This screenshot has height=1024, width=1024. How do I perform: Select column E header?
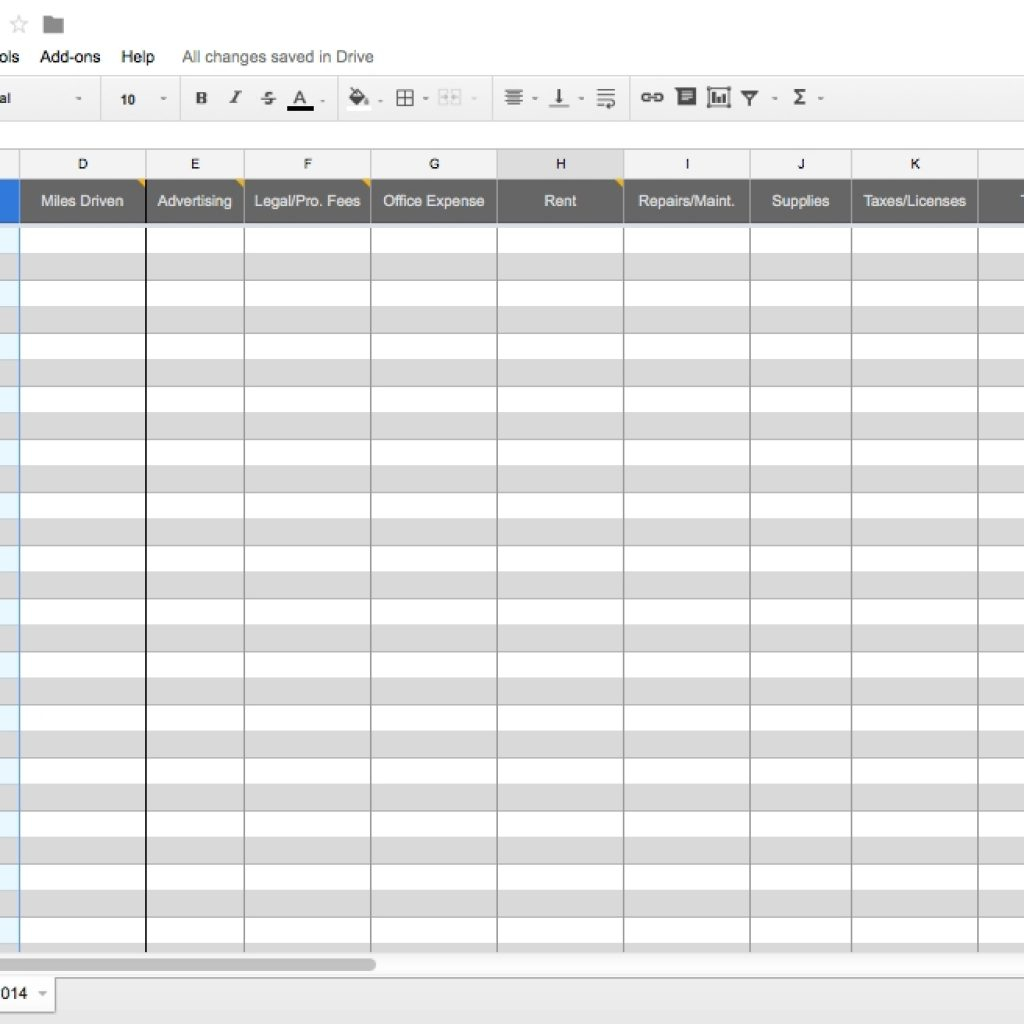pyautogui.click(x=195, y=164)
